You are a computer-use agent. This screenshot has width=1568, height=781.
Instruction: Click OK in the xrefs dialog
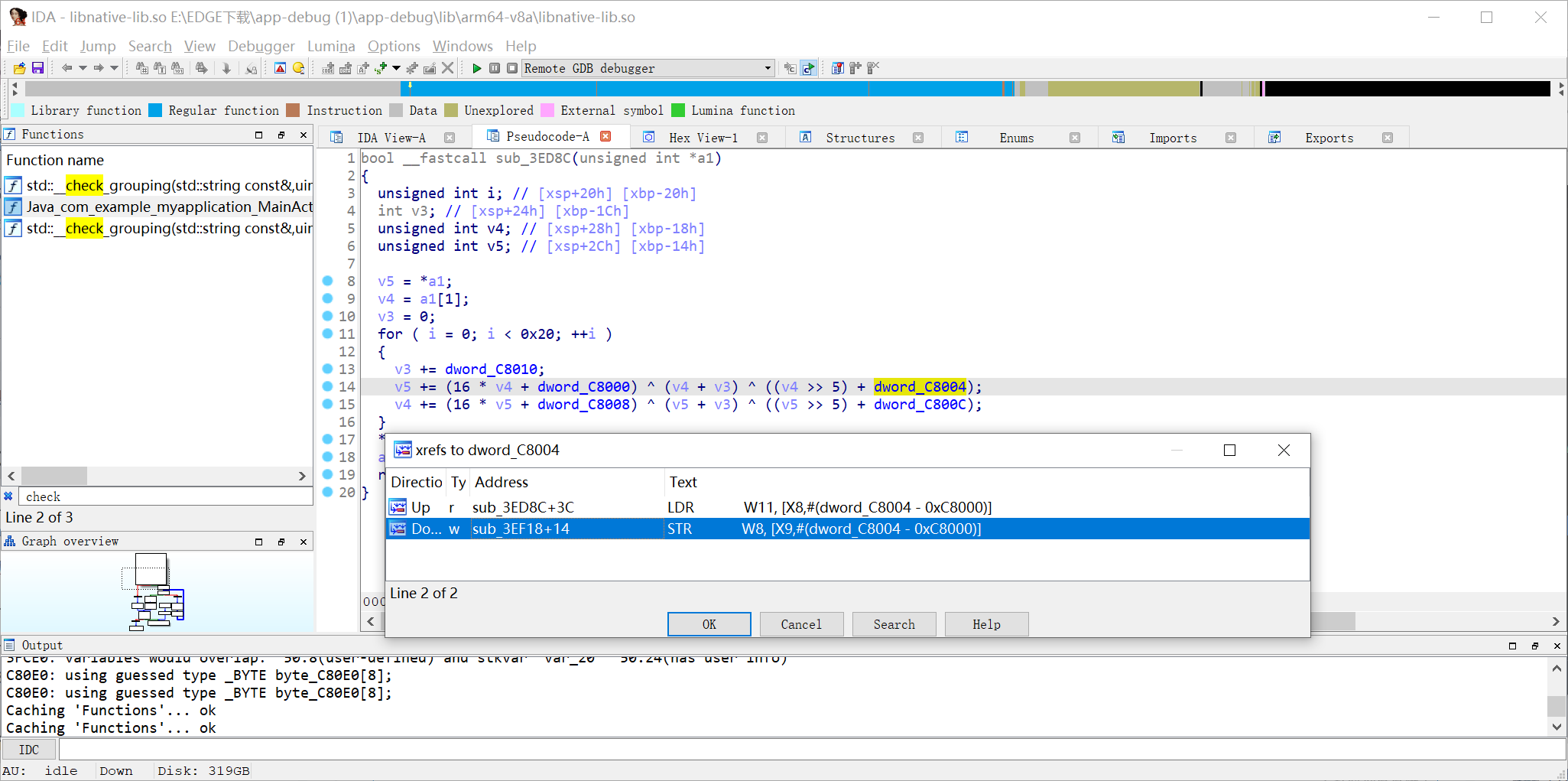709,624
